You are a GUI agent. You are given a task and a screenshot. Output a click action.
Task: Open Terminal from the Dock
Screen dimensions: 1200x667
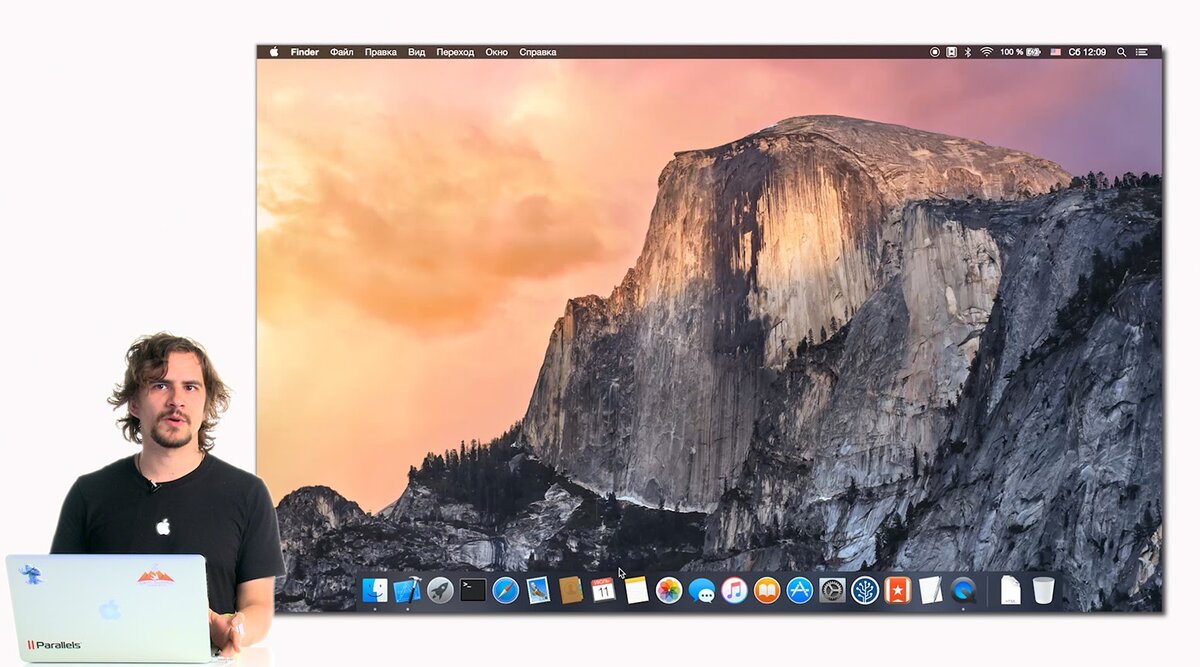[473, 590]
